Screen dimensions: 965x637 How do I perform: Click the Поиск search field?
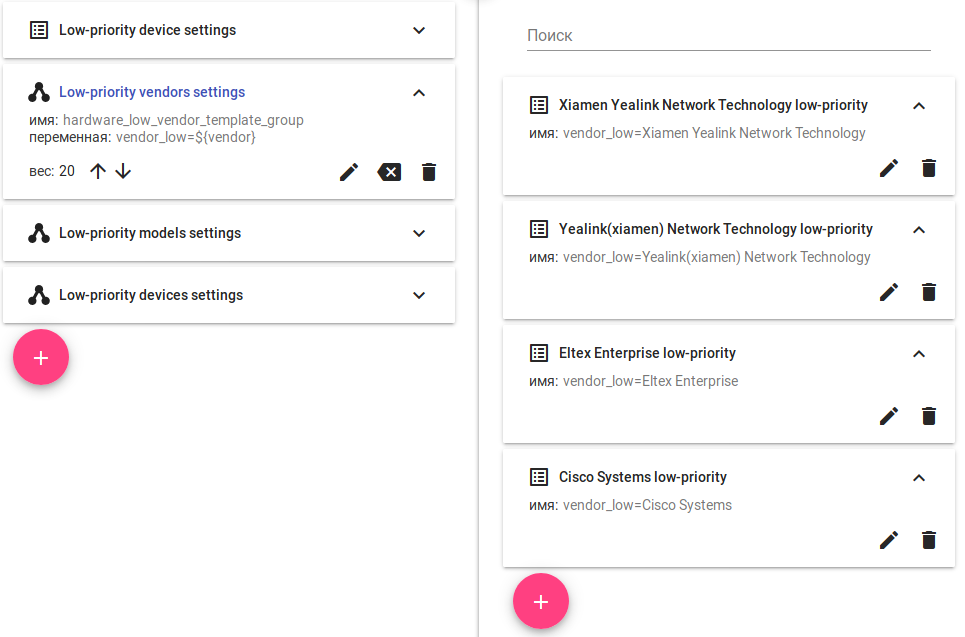pos(728,35)
